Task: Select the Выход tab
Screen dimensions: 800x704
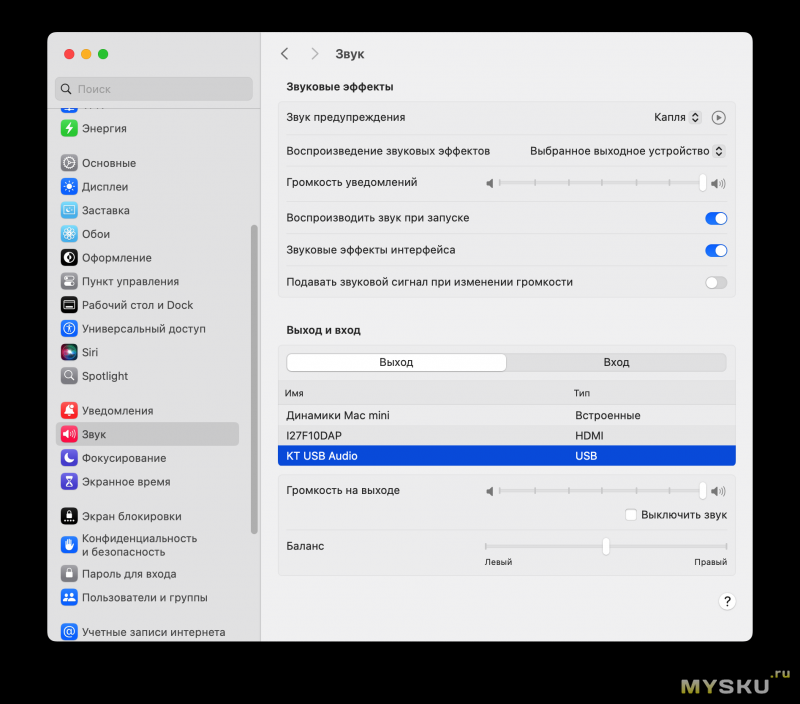Action: point(396,362)
